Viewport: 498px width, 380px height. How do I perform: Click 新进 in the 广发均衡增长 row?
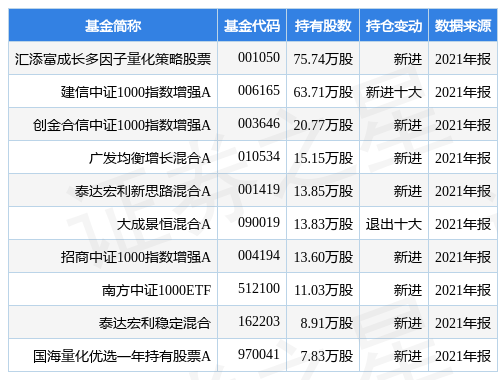coord(408,158)
